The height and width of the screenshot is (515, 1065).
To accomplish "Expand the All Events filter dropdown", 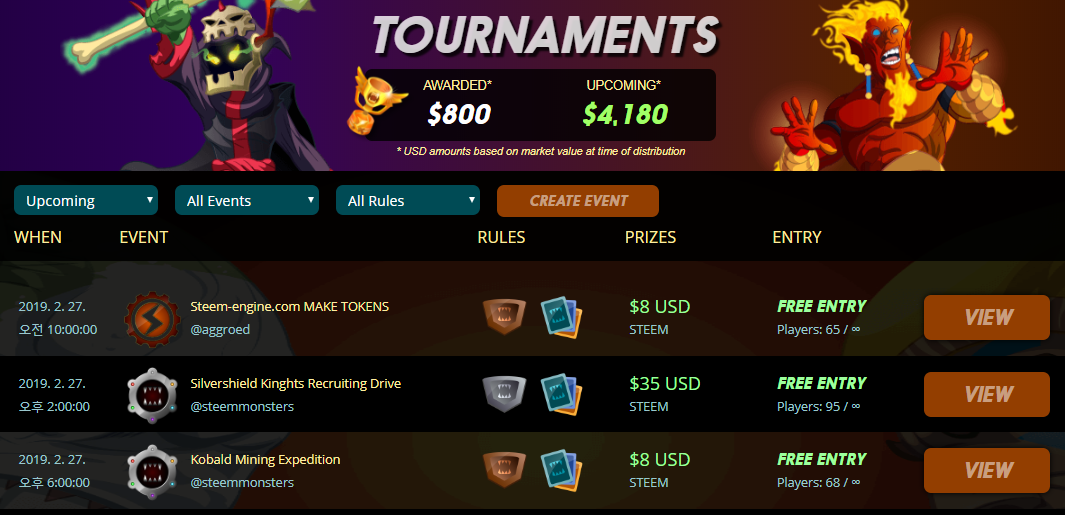I will [247, 200].
